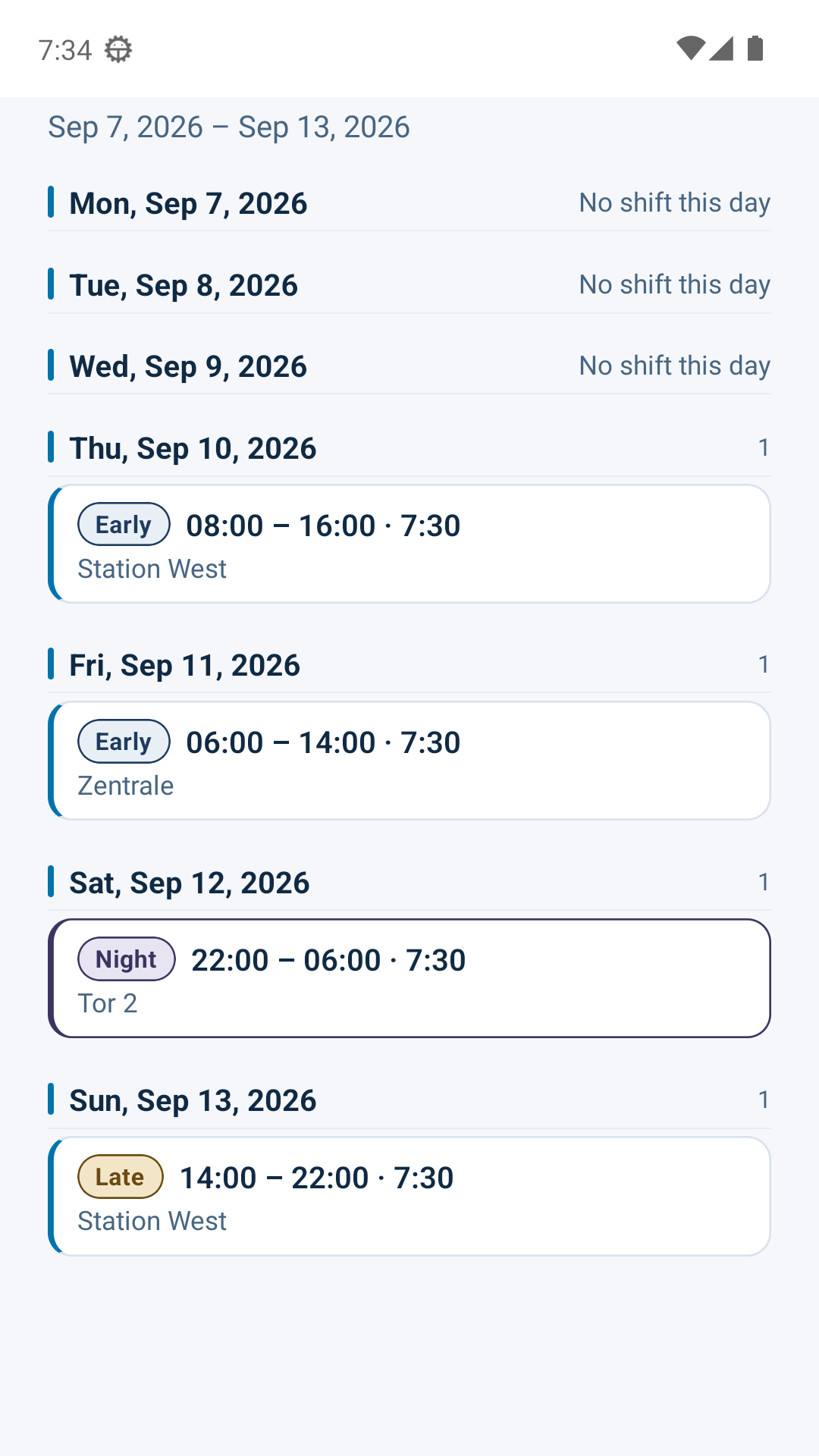This screenshot has width=819, height=1456.
Task: Select the Night badge on Saturday's shift
Action: pyautogui.click(x=127, y=959)
